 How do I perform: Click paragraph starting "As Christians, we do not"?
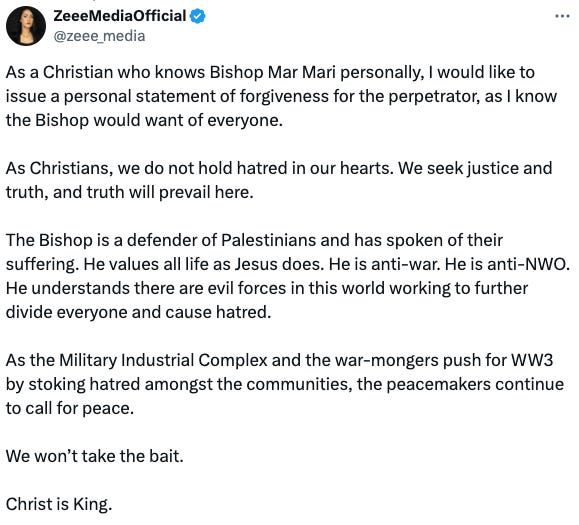[x=279, y=180]
